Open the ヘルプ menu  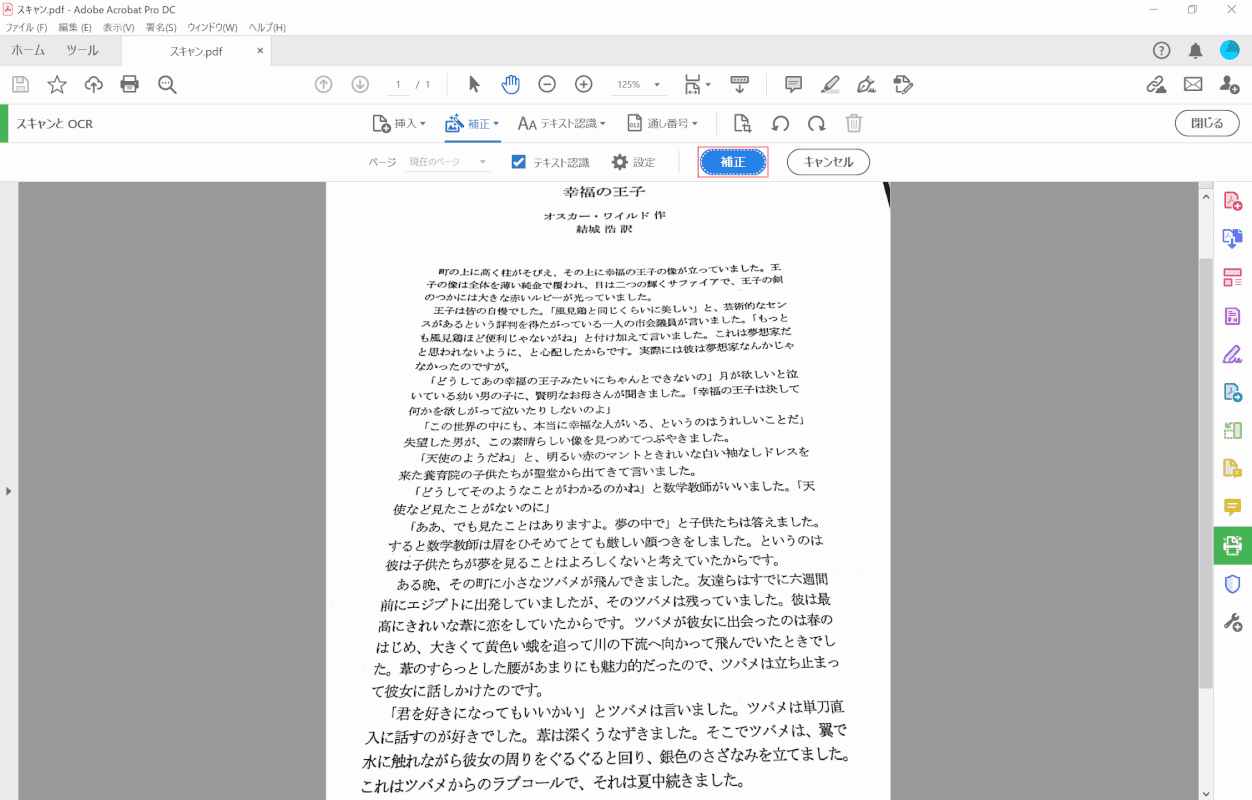(267, 27)
